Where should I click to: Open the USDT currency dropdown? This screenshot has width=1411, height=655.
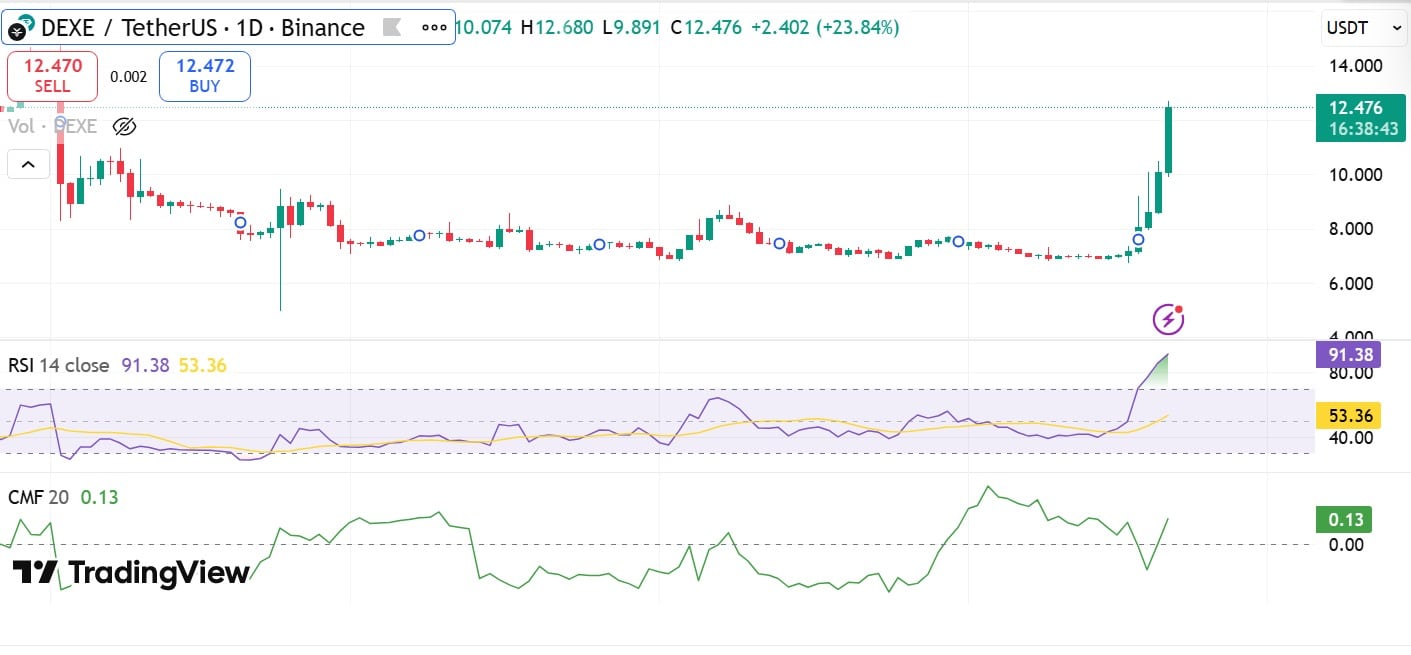(1362, 28)
